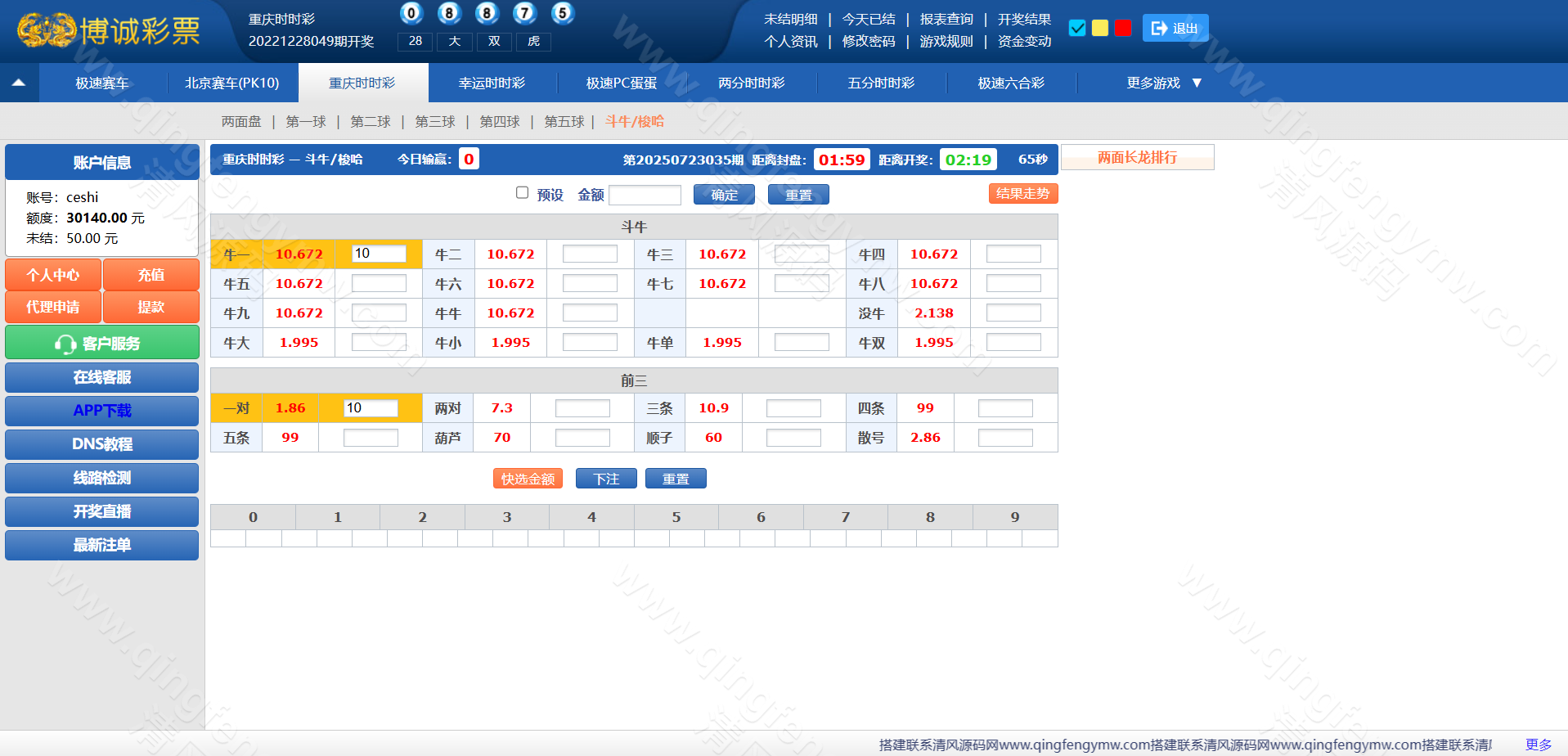1568x756 pixels.
Task: Click the orange 结果走势 button
Action: point(1022,194)
